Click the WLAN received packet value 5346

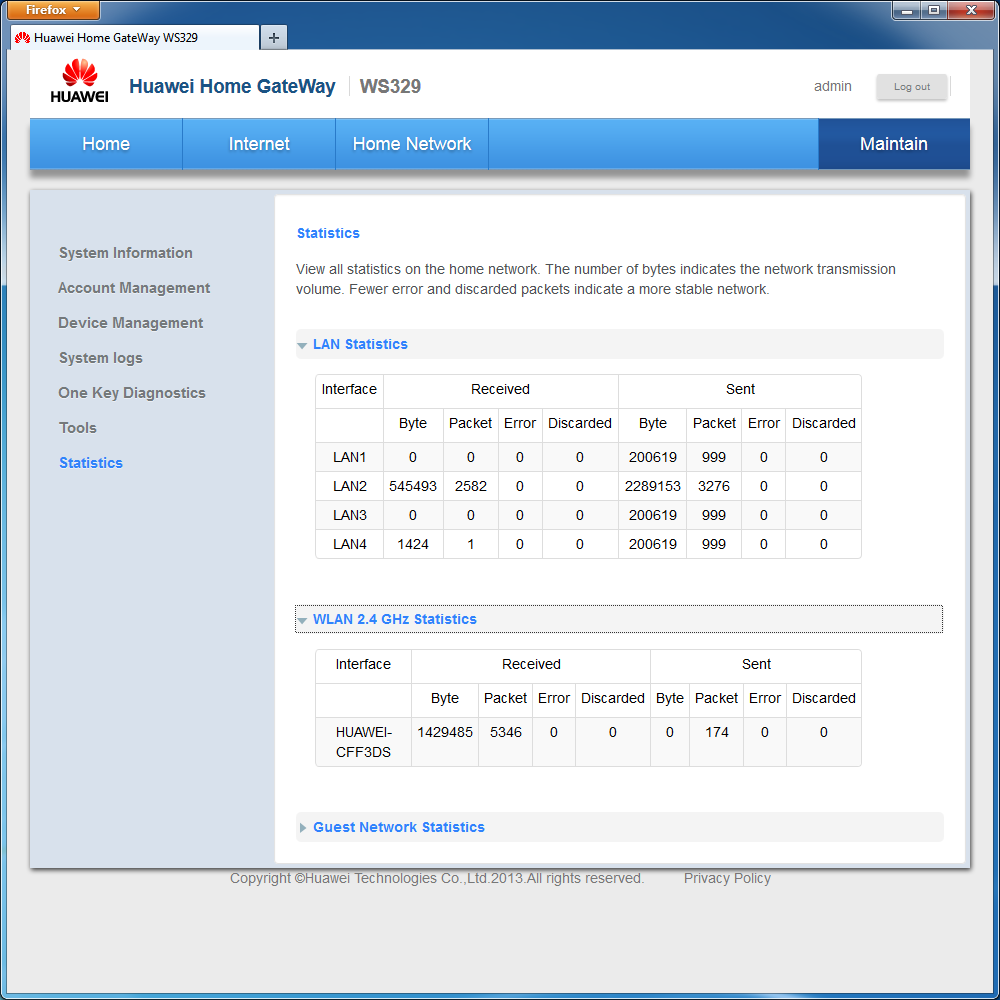tap(506, 733)
